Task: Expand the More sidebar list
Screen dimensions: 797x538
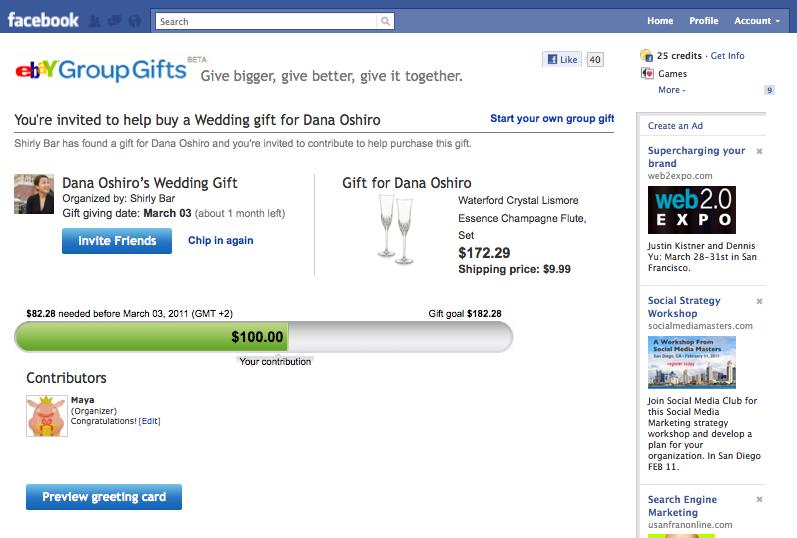Action: click(671, 90)
